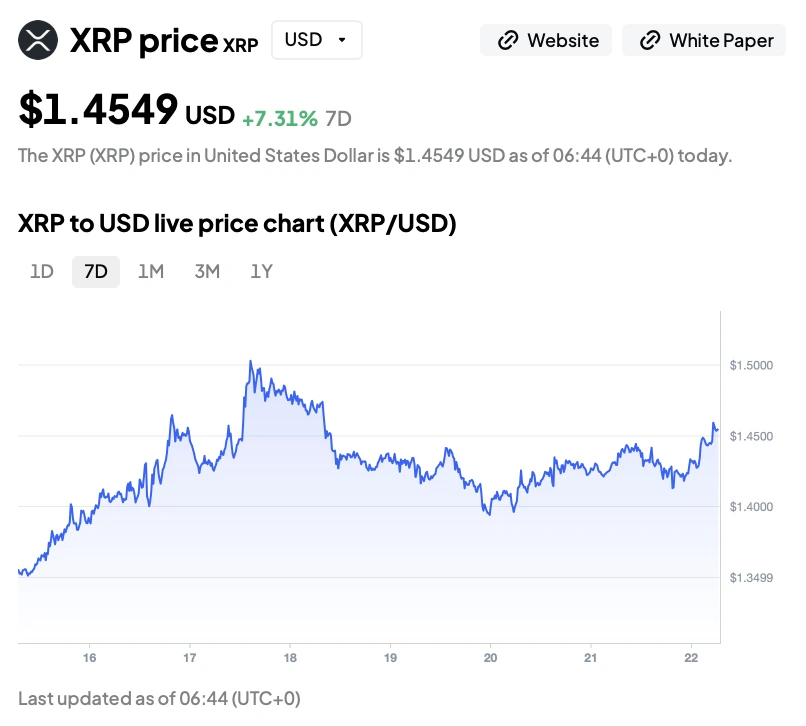Open the USD currency dropdown
This screenshot has height=726, width=806.
[316, 40]
